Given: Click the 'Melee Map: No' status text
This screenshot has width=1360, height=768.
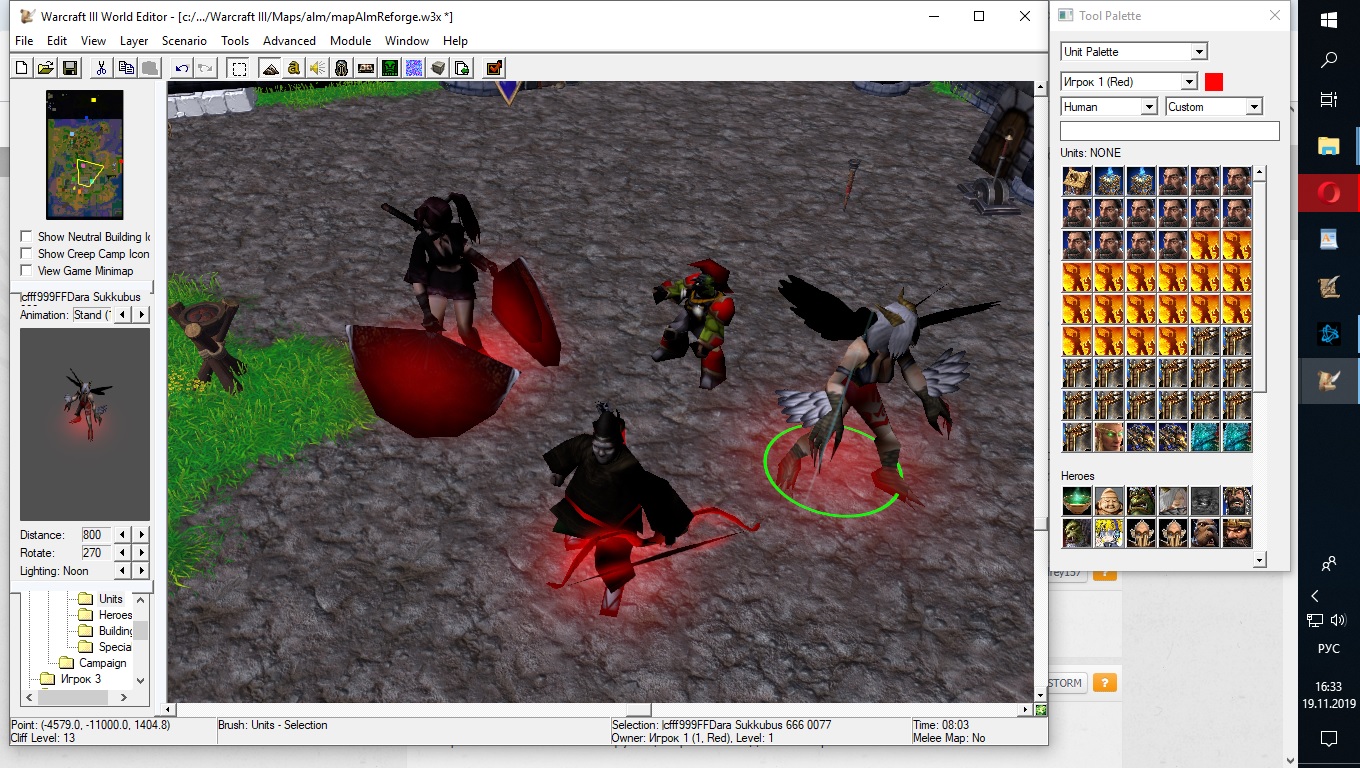Looking at the screenshot, I should [949, 738].
